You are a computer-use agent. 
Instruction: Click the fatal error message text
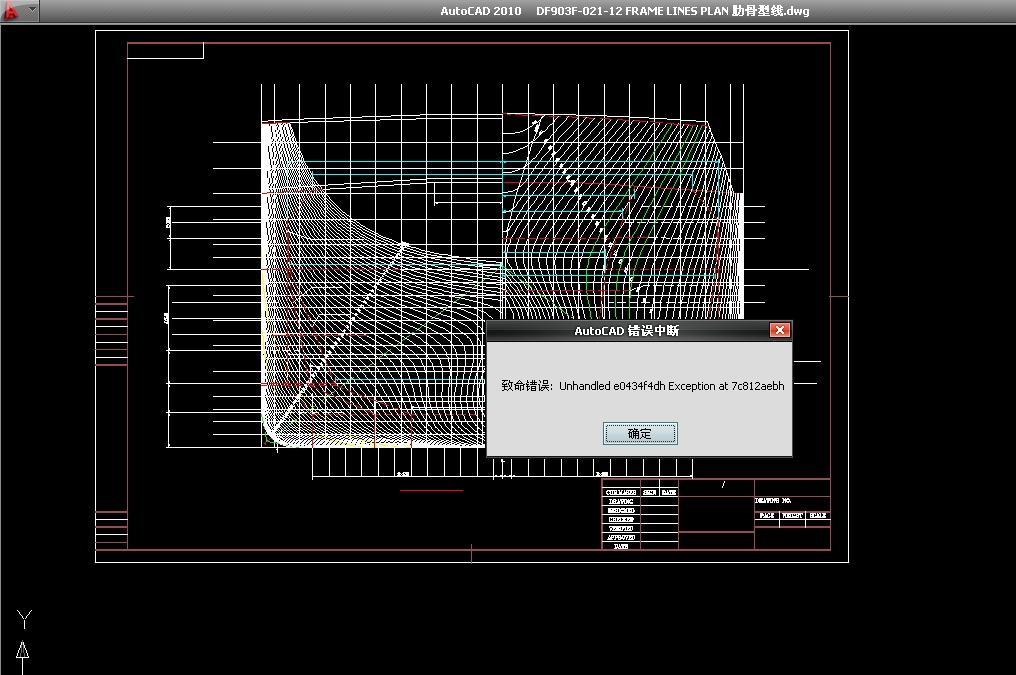coord(642,385)
